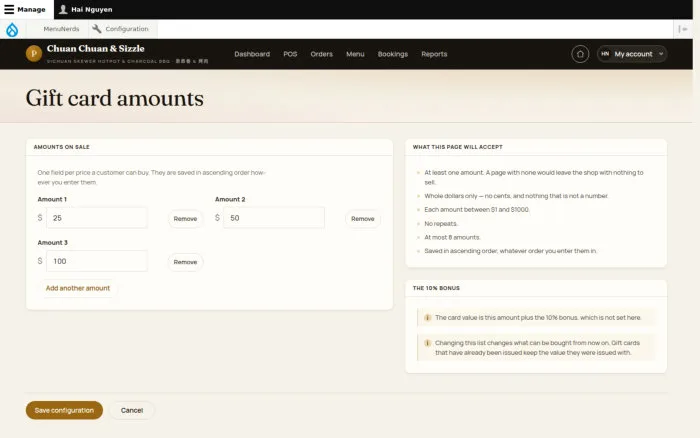Click WHAT THIS PAGE WILL ACCEPT header
This screenshot has width=700, height=438.
[x=458, y=147]
